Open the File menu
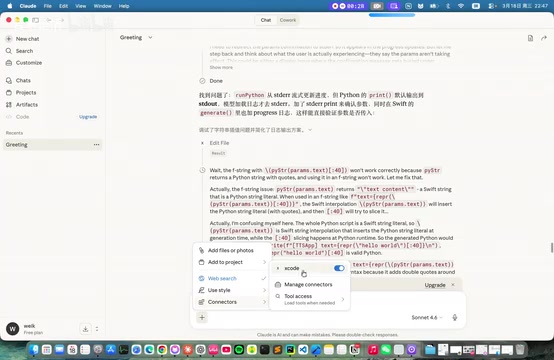Viewport: 554px width, 360px height. pyautogui.click(x=48, y=6)
